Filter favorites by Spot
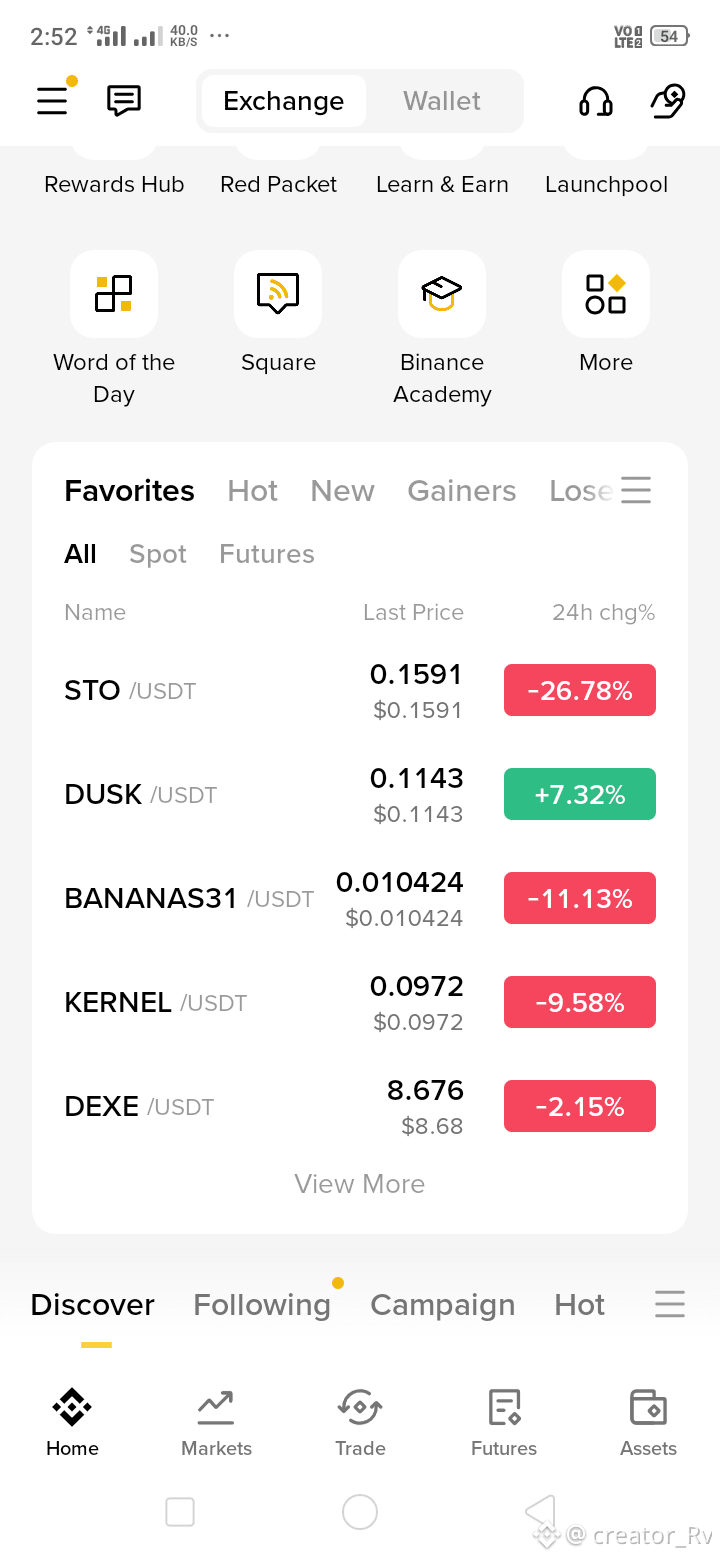This screenshot has width=720, height=1560. (x=158, y=554)
